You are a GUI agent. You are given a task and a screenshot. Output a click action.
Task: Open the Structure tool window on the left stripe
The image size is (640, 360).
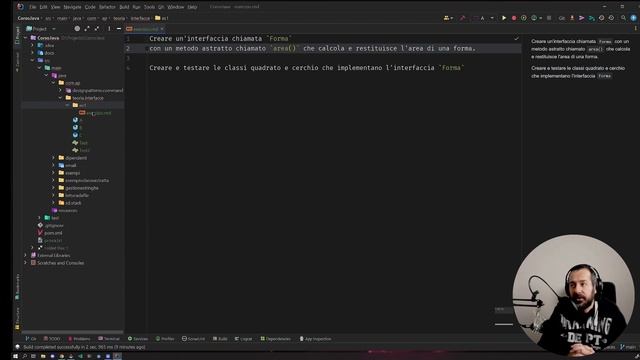click(x=17, y=319)
